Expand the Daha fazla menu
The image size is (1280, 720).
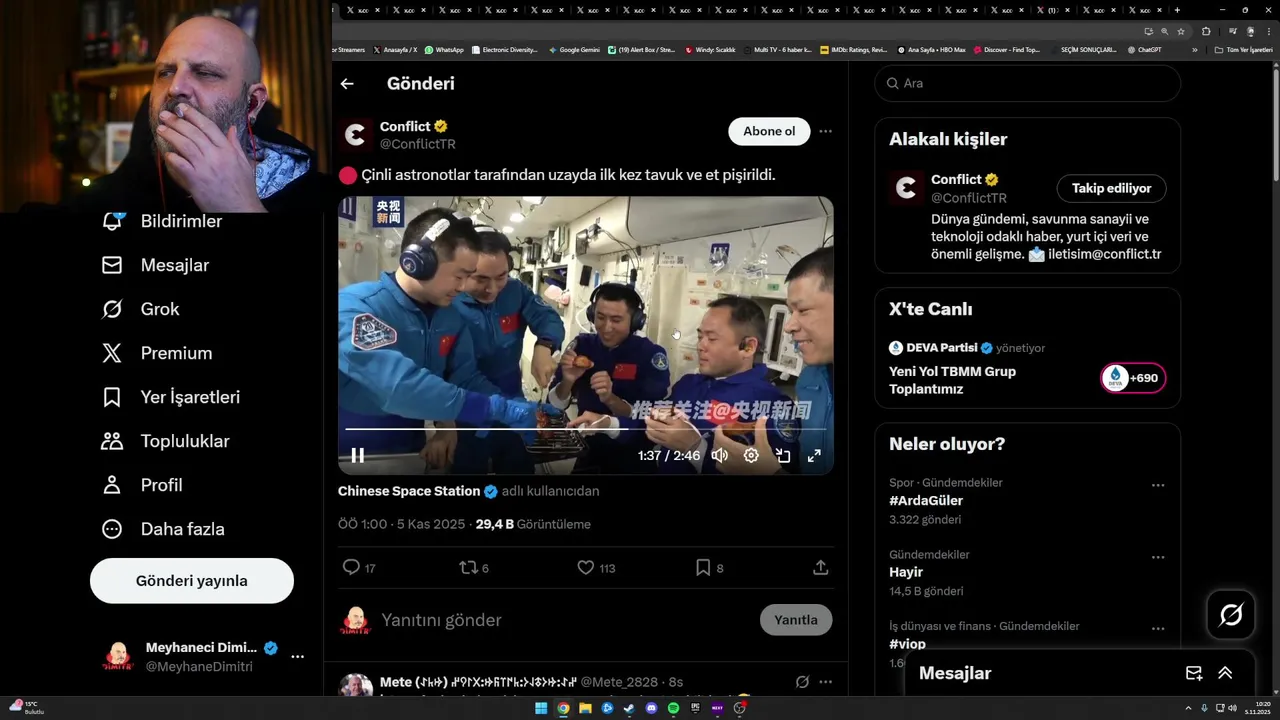coord(163,529)
